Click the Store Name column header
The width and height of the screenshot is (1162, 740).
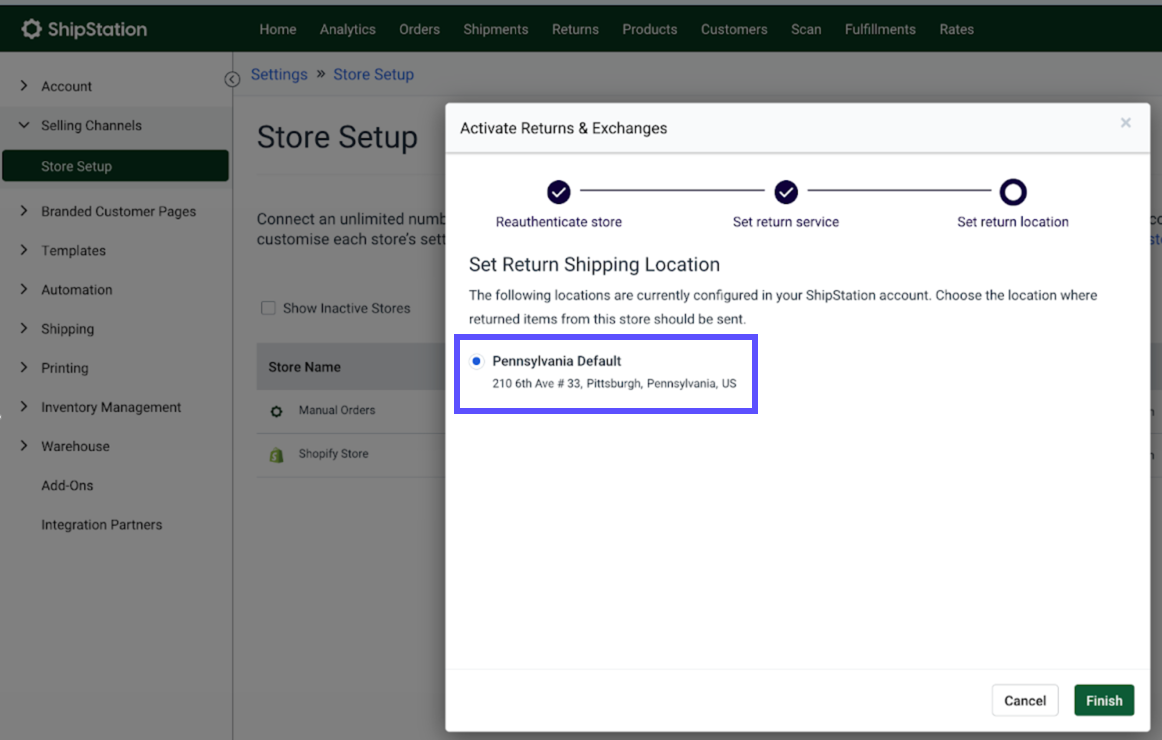pyautogui.click(x=304, y=367)
